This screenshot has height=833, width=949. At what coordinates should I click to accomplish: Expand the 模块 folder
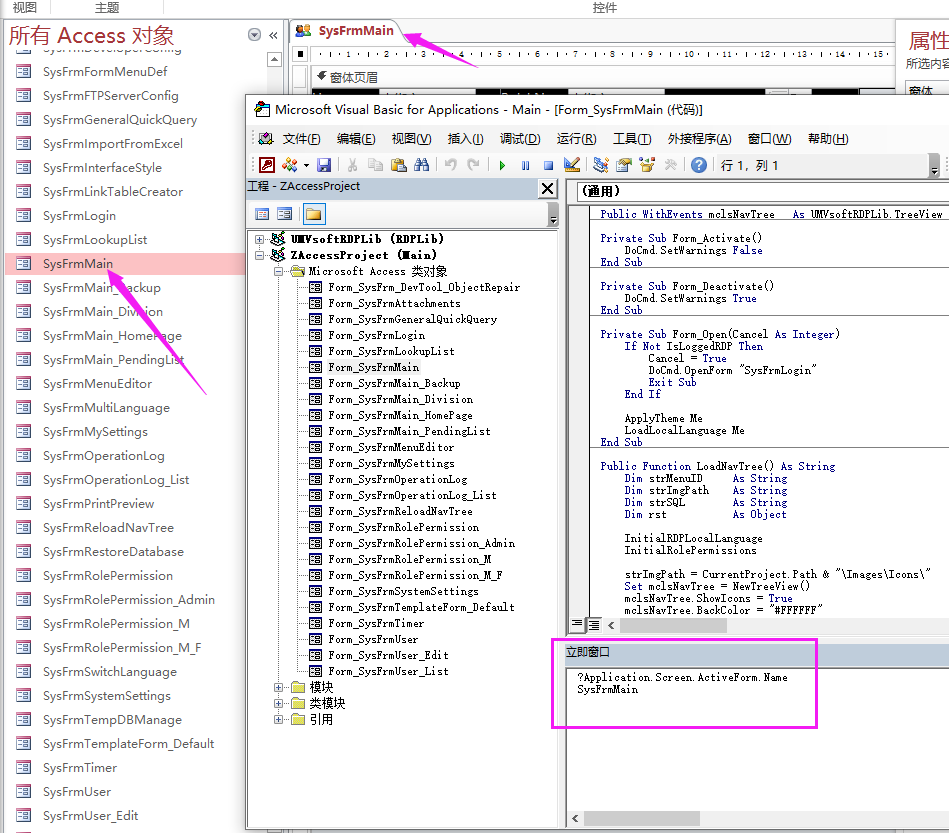point(278,687)
